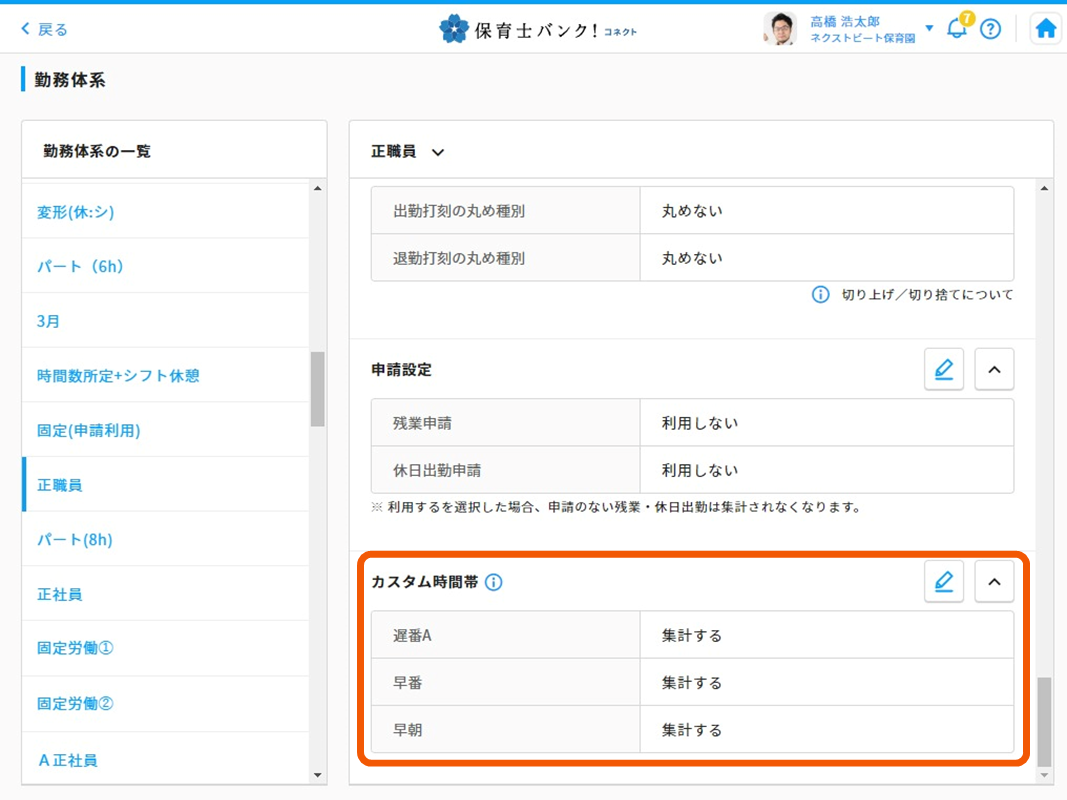Collapse the 申請設定 section

994,370
